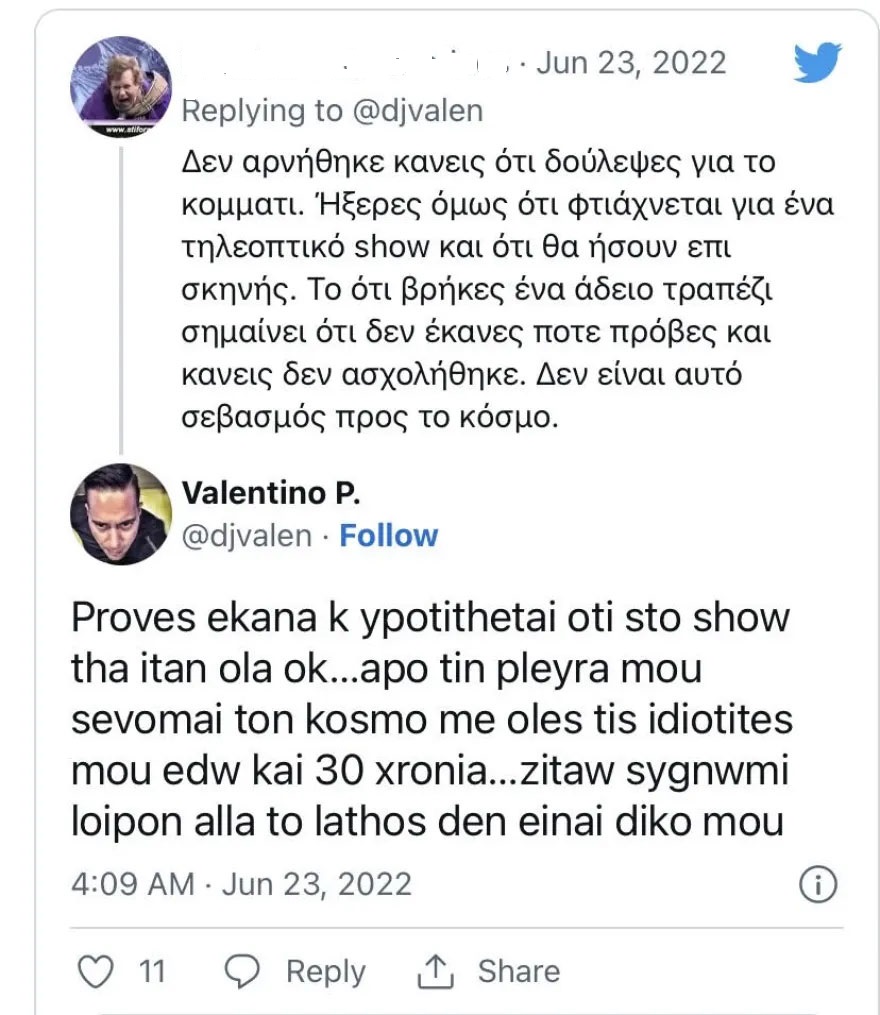The height and width of the screenshot is (1015, 880).
Task: Open @djvalen mention in Replying to line
Action: (418, 111)
